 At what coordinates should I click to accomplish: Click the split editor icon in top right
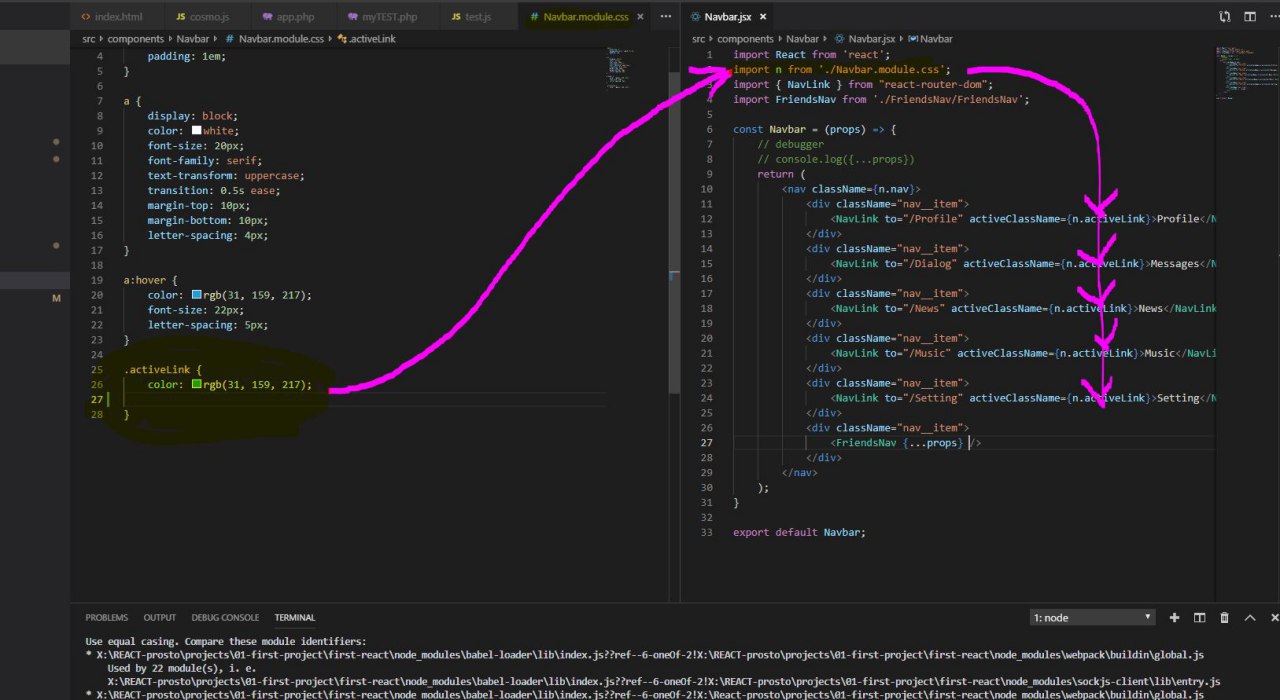(x=1249, y=17)
